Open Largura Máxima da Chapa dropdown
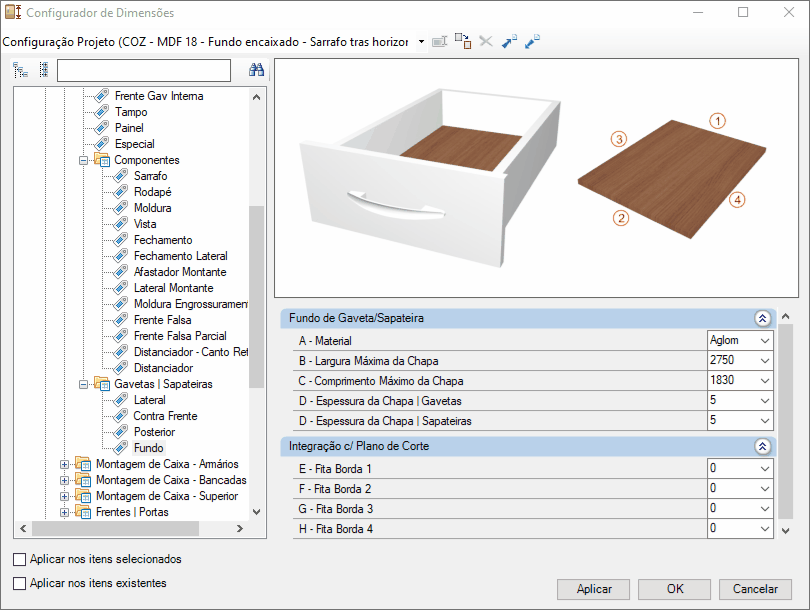The width and height of the screenshot is (810, 610). [x=765, y=361]
